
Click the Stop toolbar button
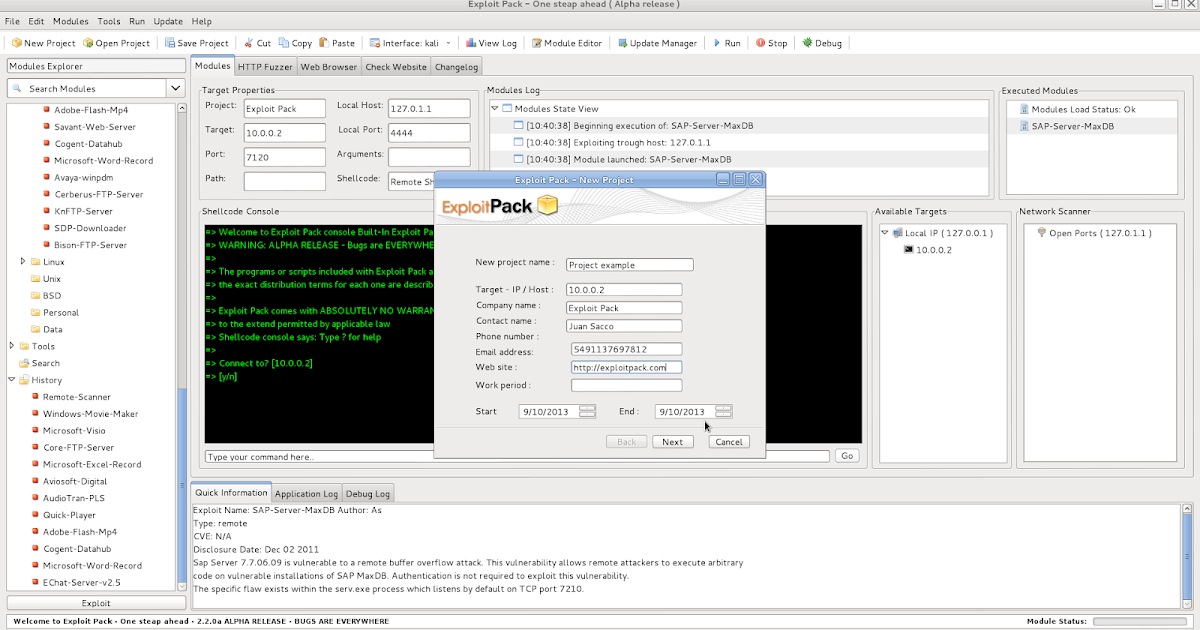pyautogui.click(x=771, y=43)
